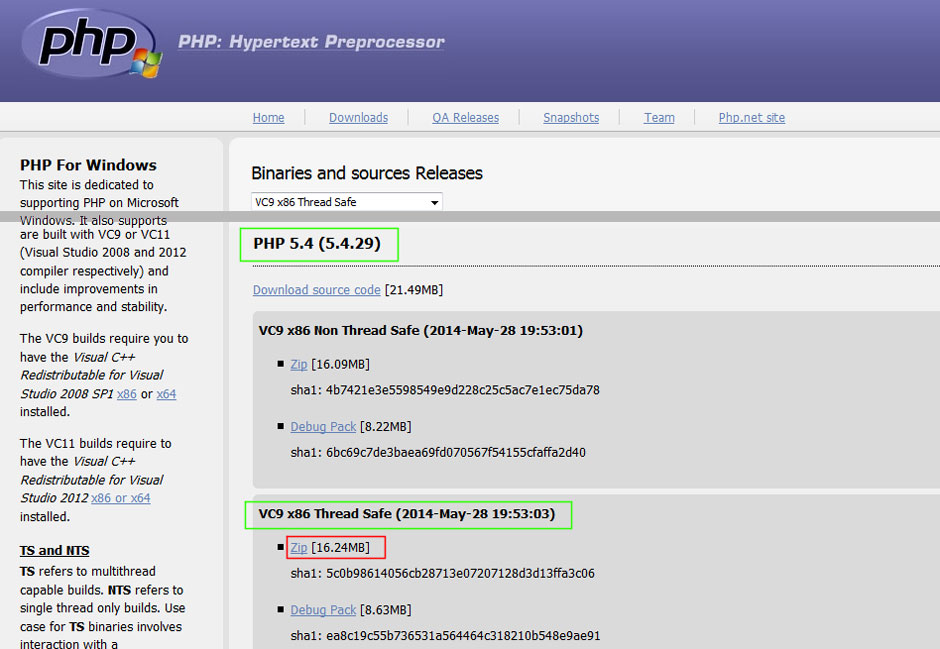Click VC9 x86 Non Thread Safe heading
The image size is (940, 649).
pos(420,330)
